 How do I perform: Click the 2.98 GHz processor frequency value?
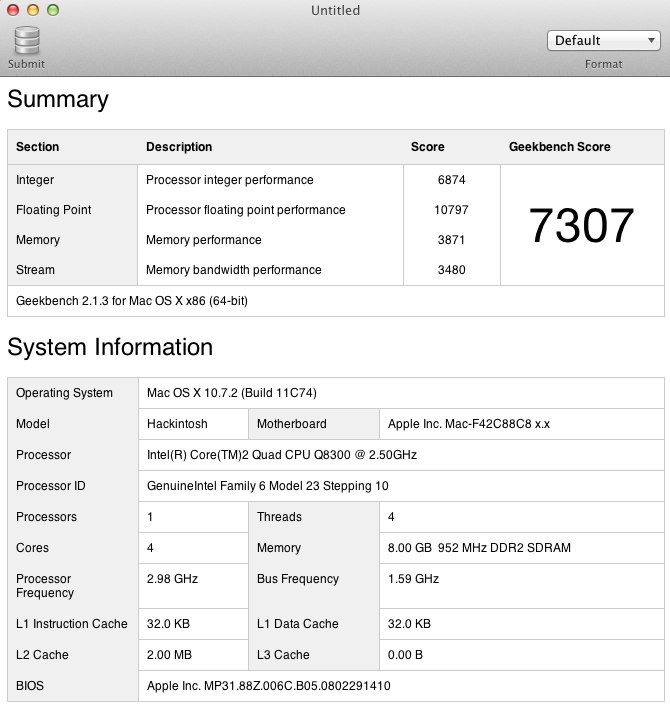tap(172, 579)
